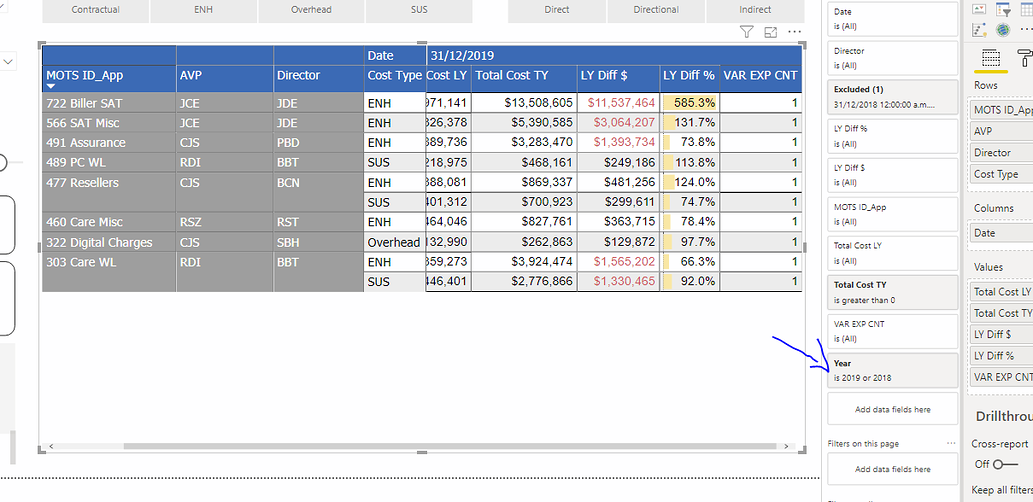Open Filters on this page ellipsis menu
The height and width of the screenshot is (502, 1033).
[951, 443]
